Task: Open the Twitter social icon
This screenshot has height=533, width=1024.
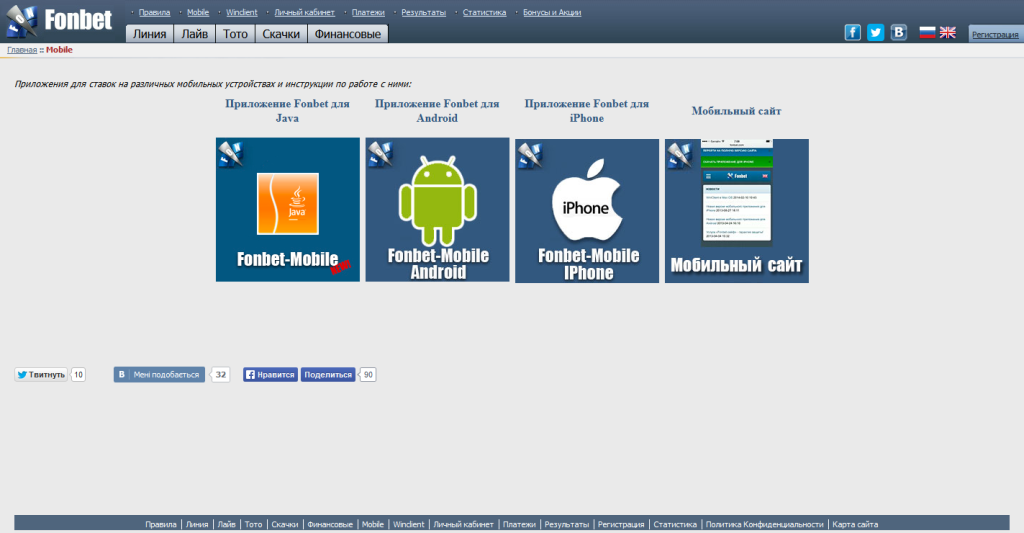Action: [x=875, y=33]
